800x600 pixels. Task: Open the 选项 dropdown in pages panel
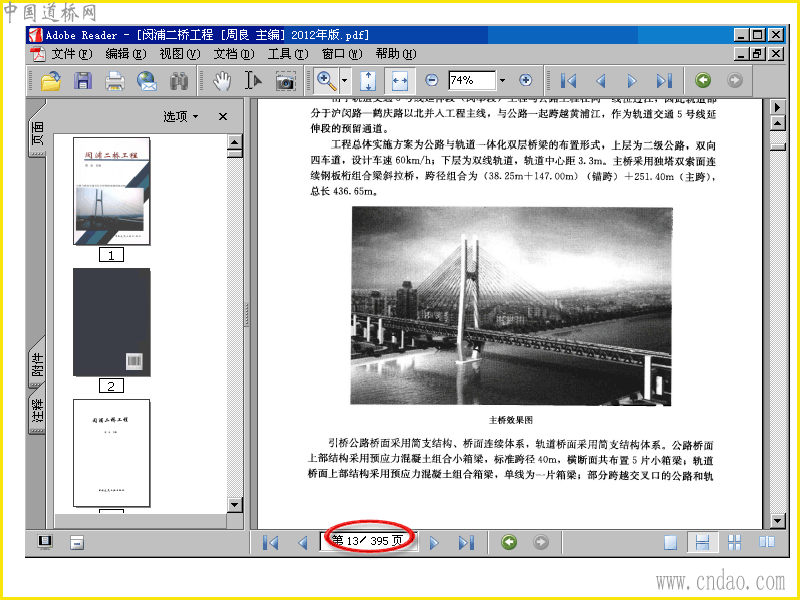(181, 116)
